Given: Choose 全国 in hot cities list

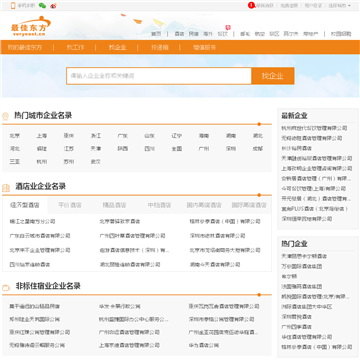Looking at the screenshot, I should (x=177, y=149).
